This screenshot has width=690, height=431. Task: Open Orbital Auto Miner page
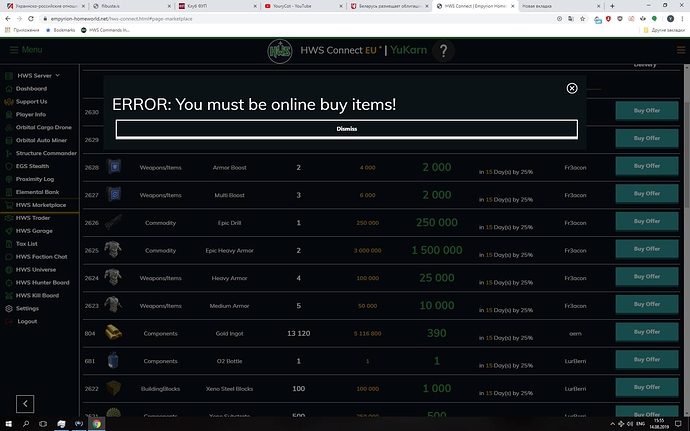coord(41,140)
